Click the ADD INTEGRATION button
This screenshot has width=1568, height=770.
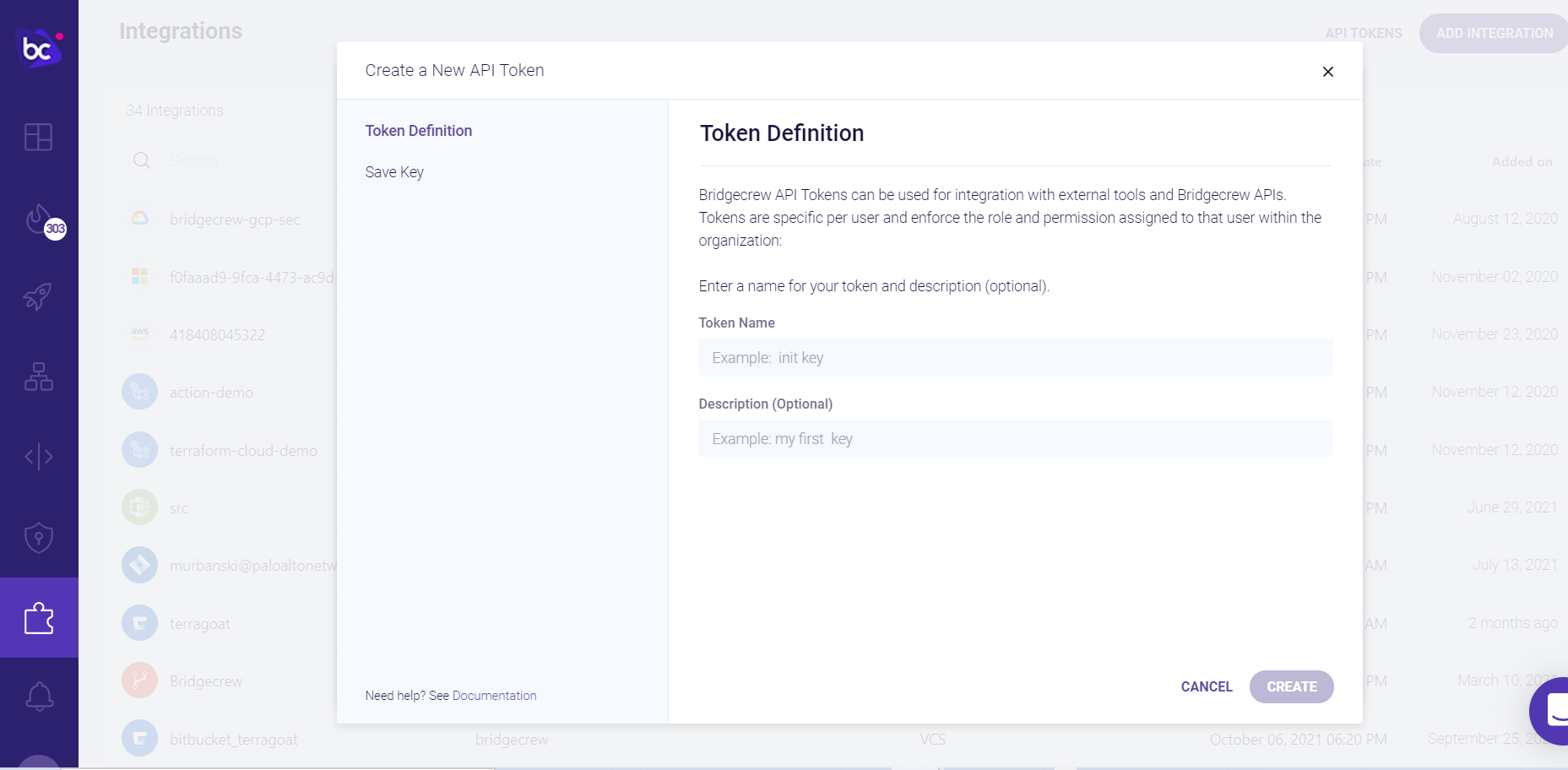(x=1494, y=34)
